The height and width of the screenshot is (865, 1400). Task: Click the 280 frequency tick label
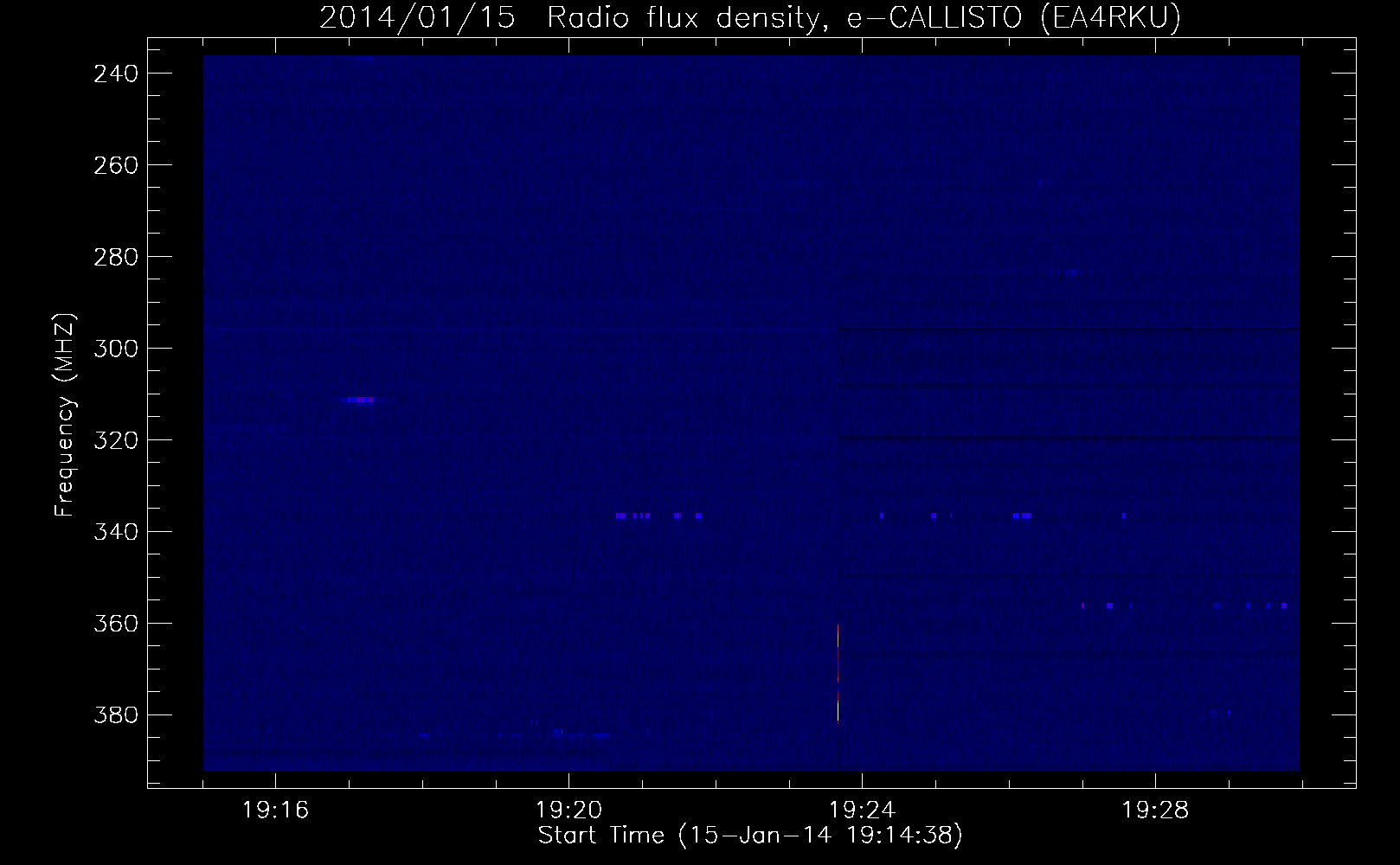tap(116, 257)
